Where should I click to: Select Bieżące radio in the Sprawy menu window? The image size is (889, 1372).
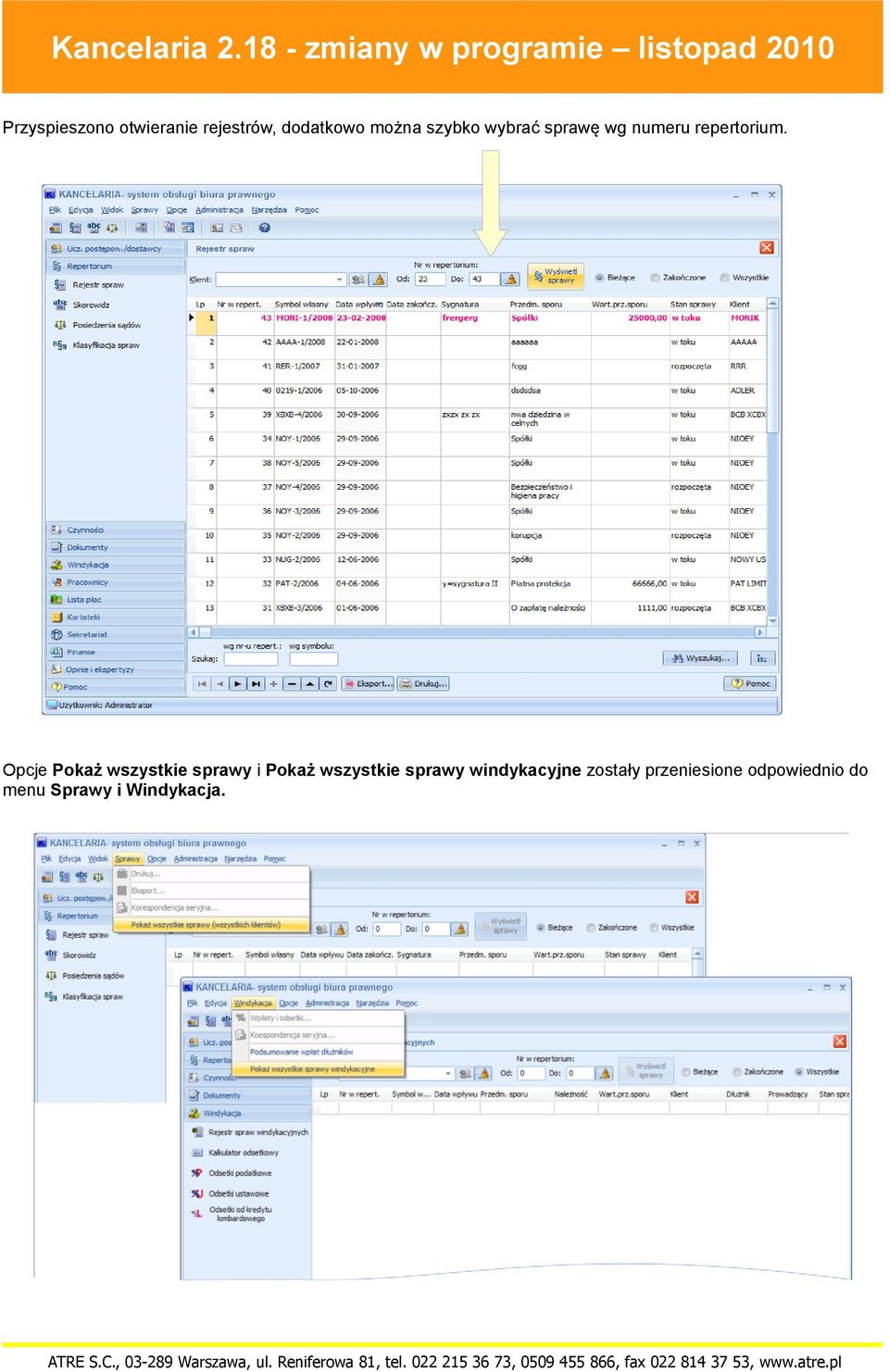pyautogui.click(x=553, y=928)
